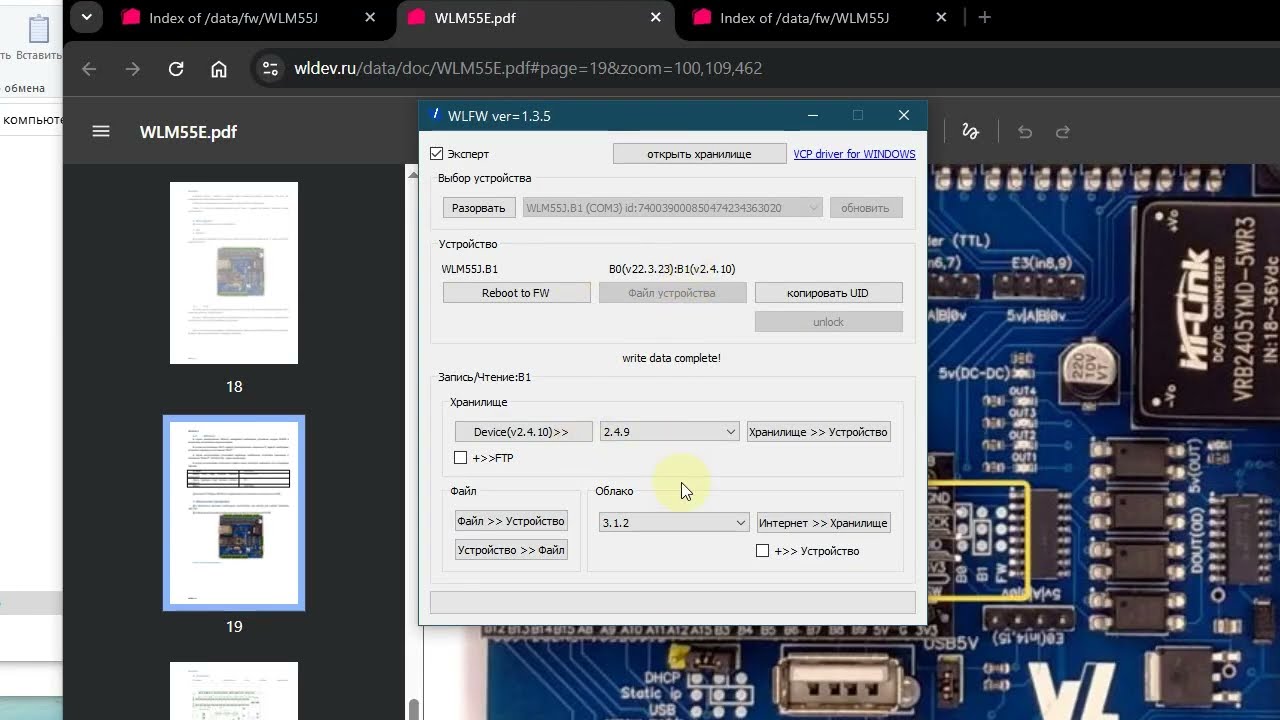Click the WLM55J.B1 device name label
Screen dimensions: 1280x720
tap(470, 269)
